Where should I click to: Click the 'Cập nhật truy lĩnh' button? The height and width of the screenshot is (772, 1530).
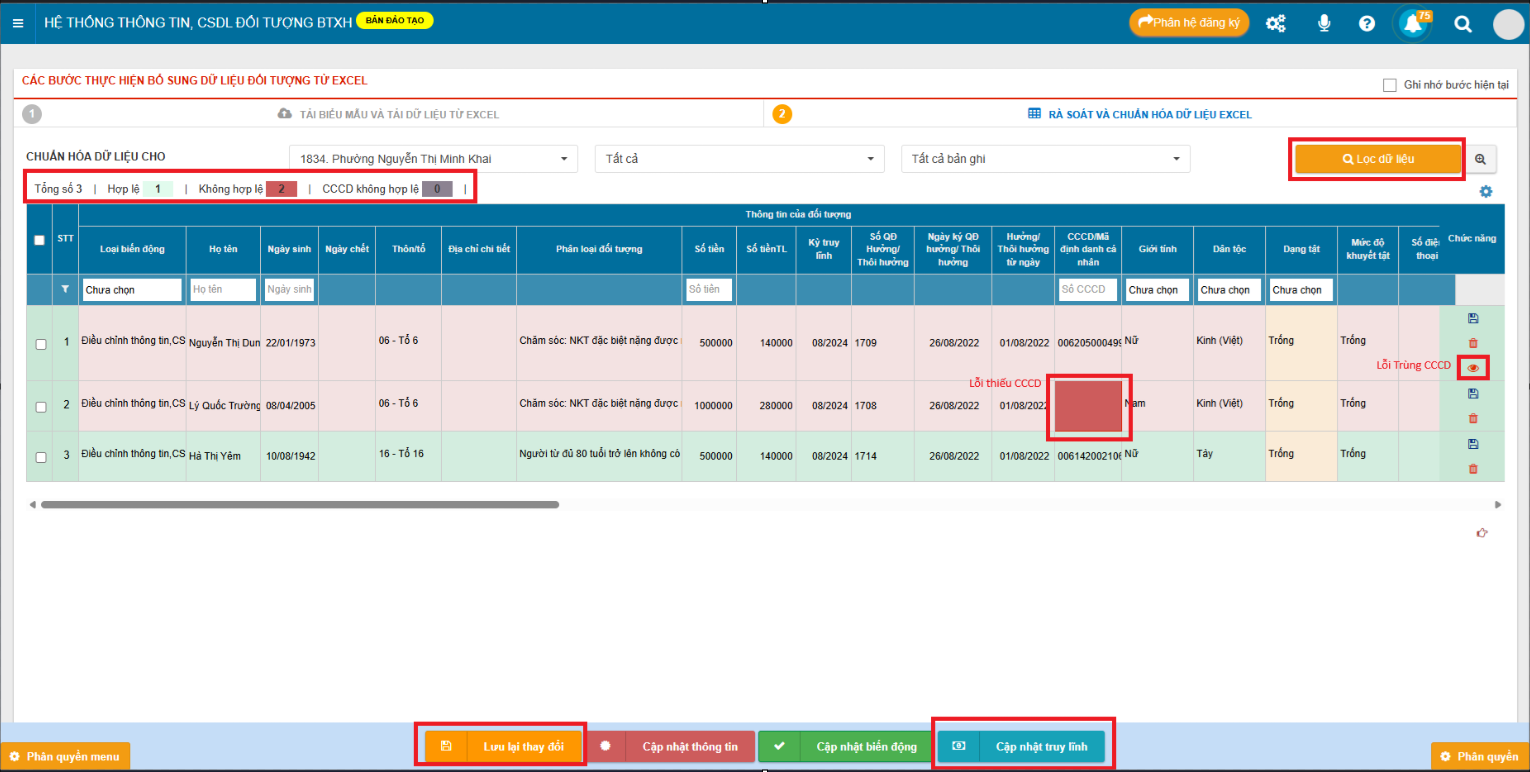pyautogui.click(x=1022, y=747)
